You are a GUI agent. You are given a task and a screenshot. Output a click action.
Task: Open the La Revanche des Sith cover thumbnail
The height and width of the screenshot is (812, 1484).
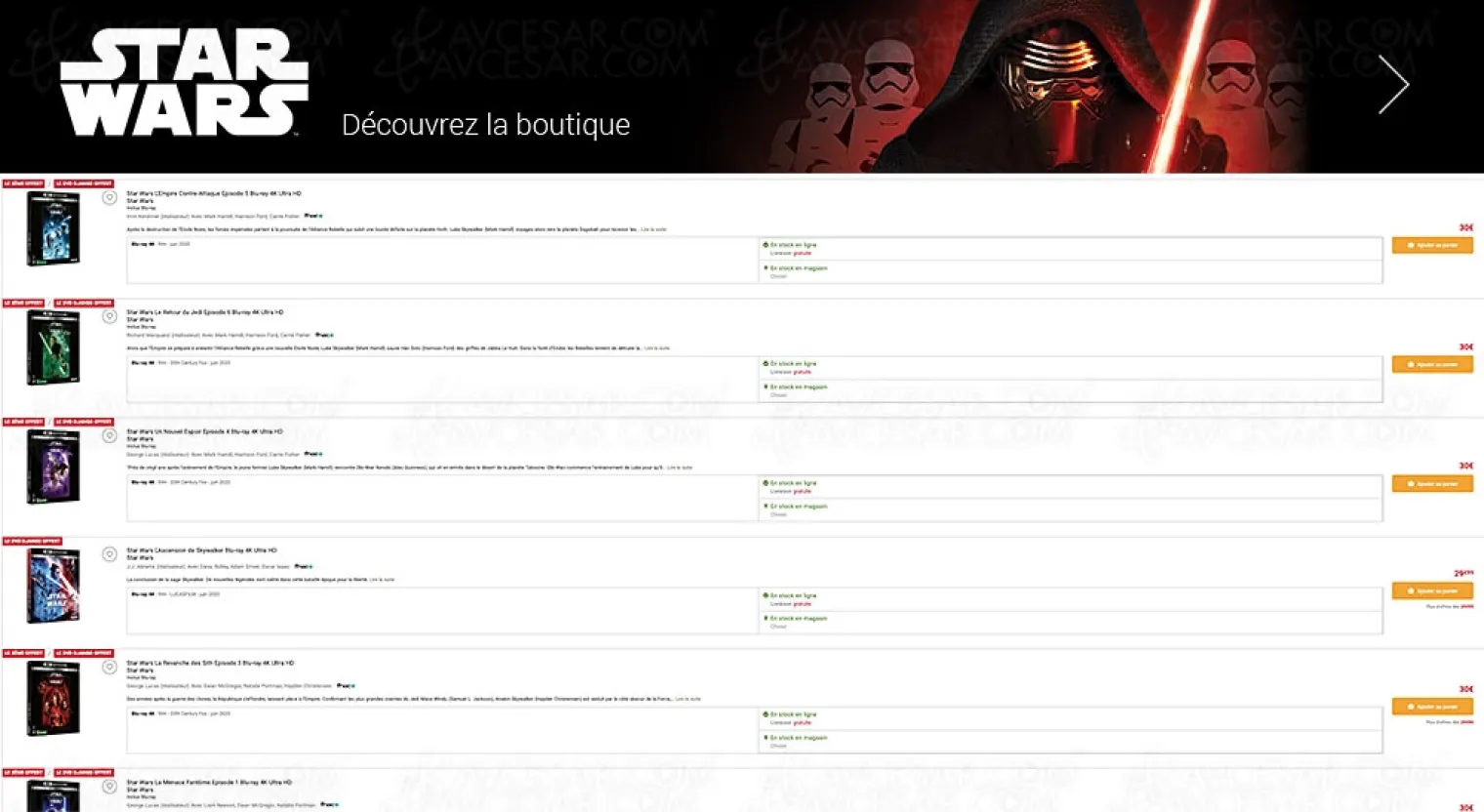click(x=54, y=698)
